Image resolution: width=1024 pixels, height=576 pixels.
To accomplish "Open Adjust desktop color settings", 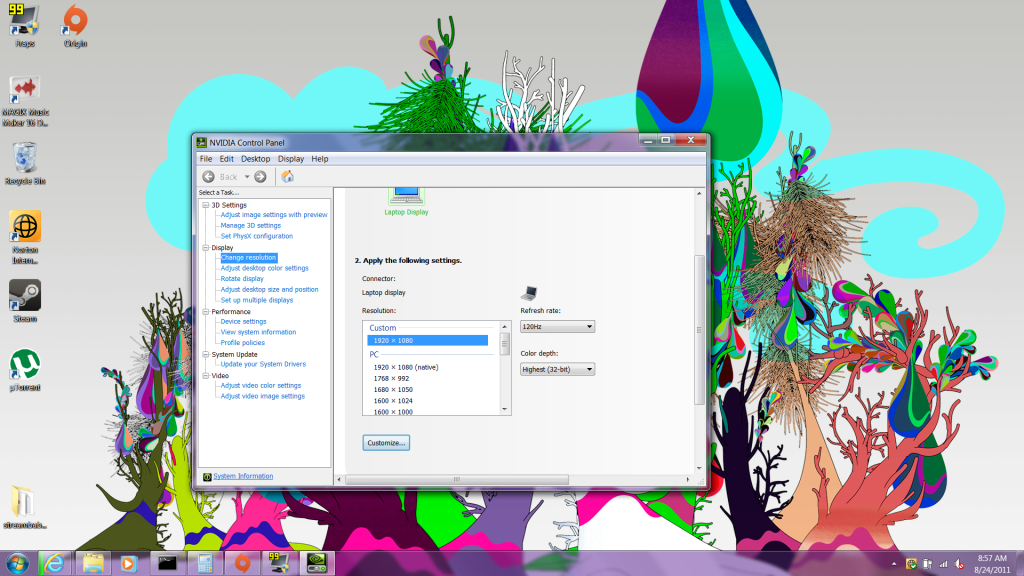I will (264, 268).
